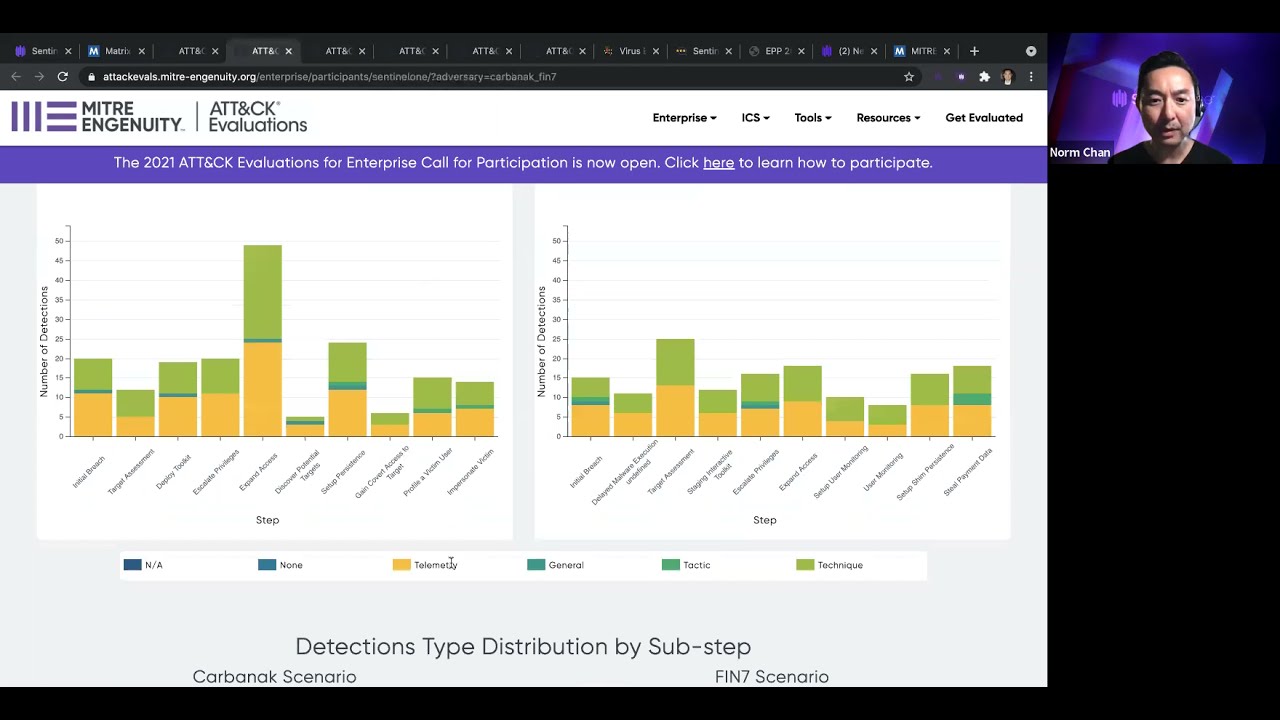Click the Technique legend color swatch
This screenshot has width=1280, height=720.
click(x=805, y=565)
